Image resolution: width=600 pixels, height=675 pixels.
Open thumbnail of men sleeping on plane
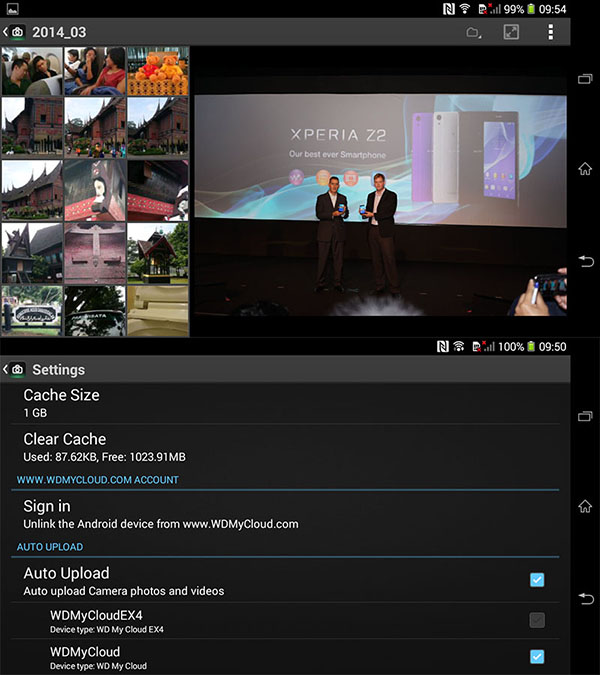(x=32, y=71)
